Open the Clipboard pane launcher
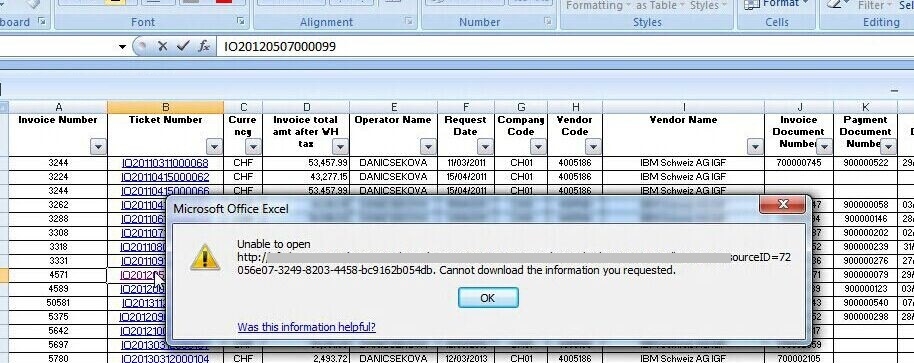Viewport: 914px width, 363px height. click(x=41, y=22)
